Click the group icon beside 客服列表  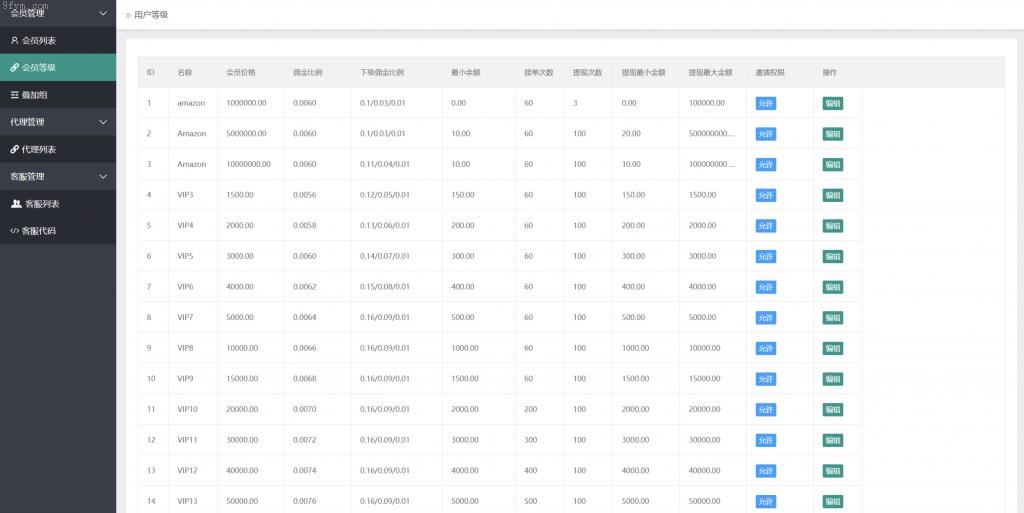pyautogui.click(x=16, y=204)
